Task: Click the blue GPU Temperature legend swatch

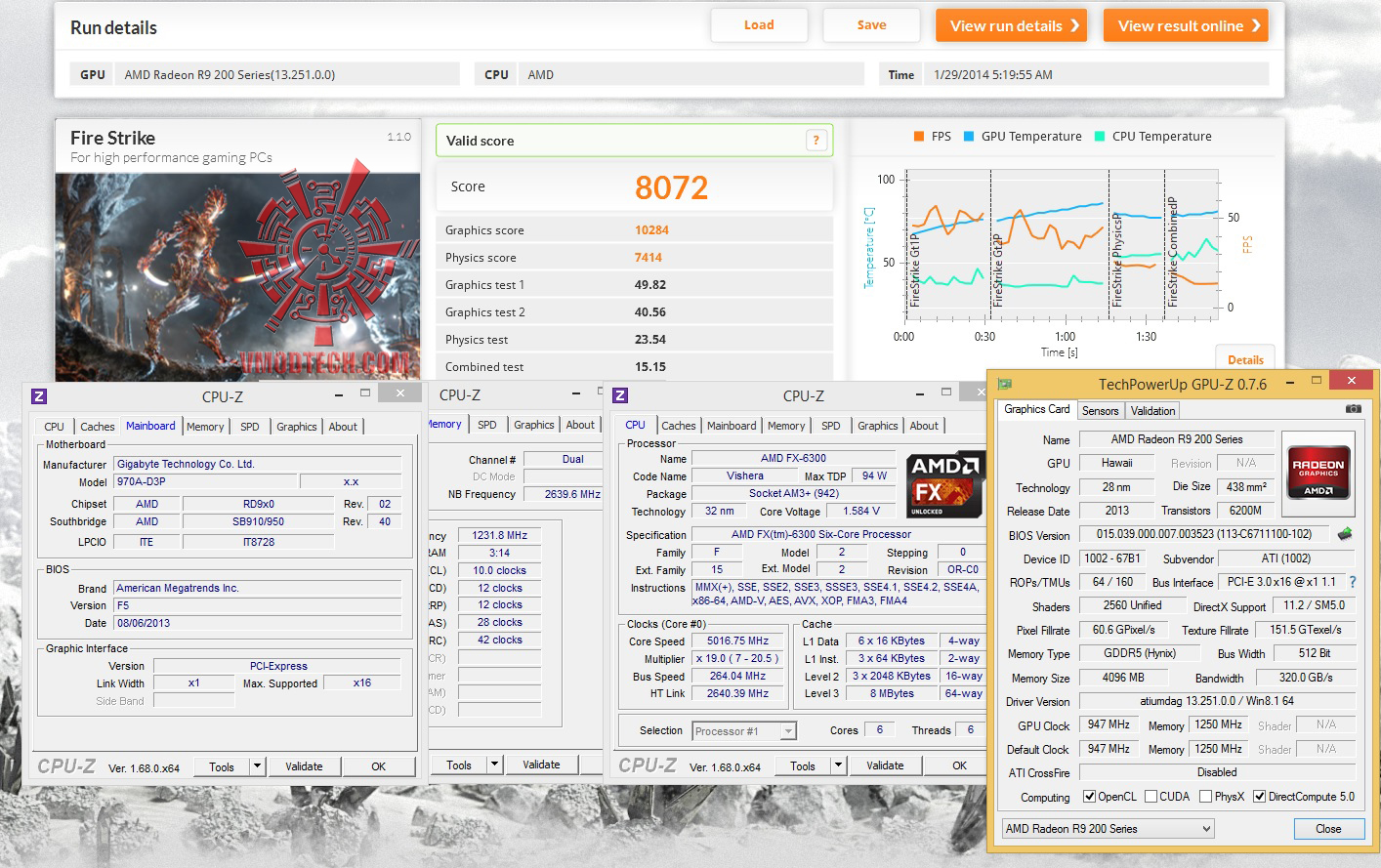Action: coord(969,137)
